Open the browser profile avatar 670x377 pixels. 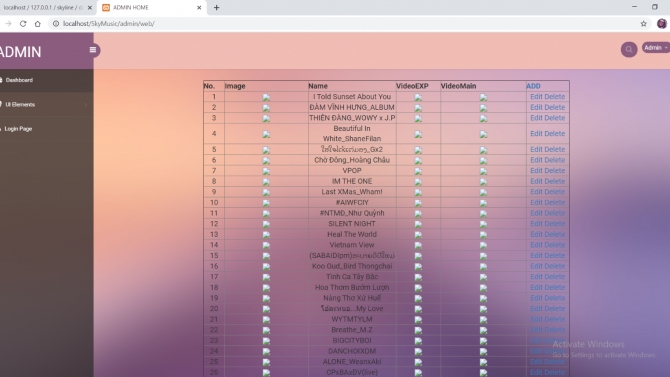tap(661, 24)
